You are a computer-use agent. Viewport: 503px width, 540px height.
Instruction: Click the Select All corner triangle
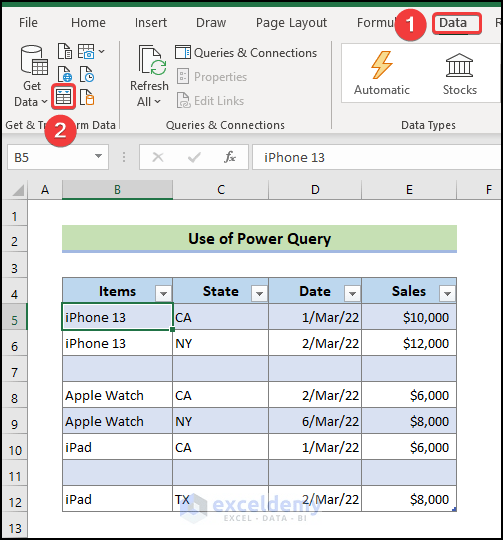pyautogui.click(x=18, y=190)
